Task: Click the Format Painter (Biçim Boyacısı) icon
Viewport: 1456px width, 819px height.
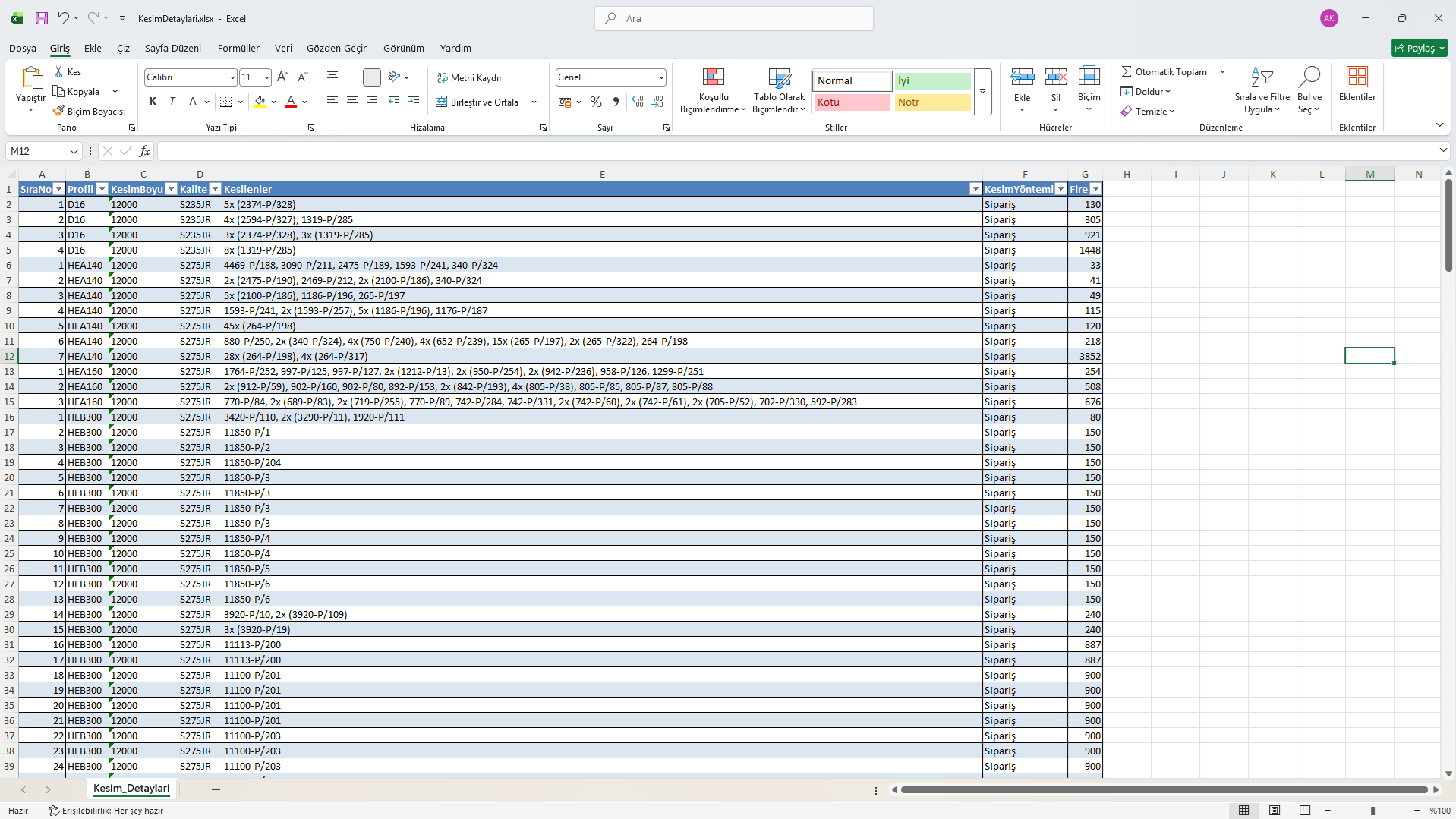Action: (x=58, y=111)
